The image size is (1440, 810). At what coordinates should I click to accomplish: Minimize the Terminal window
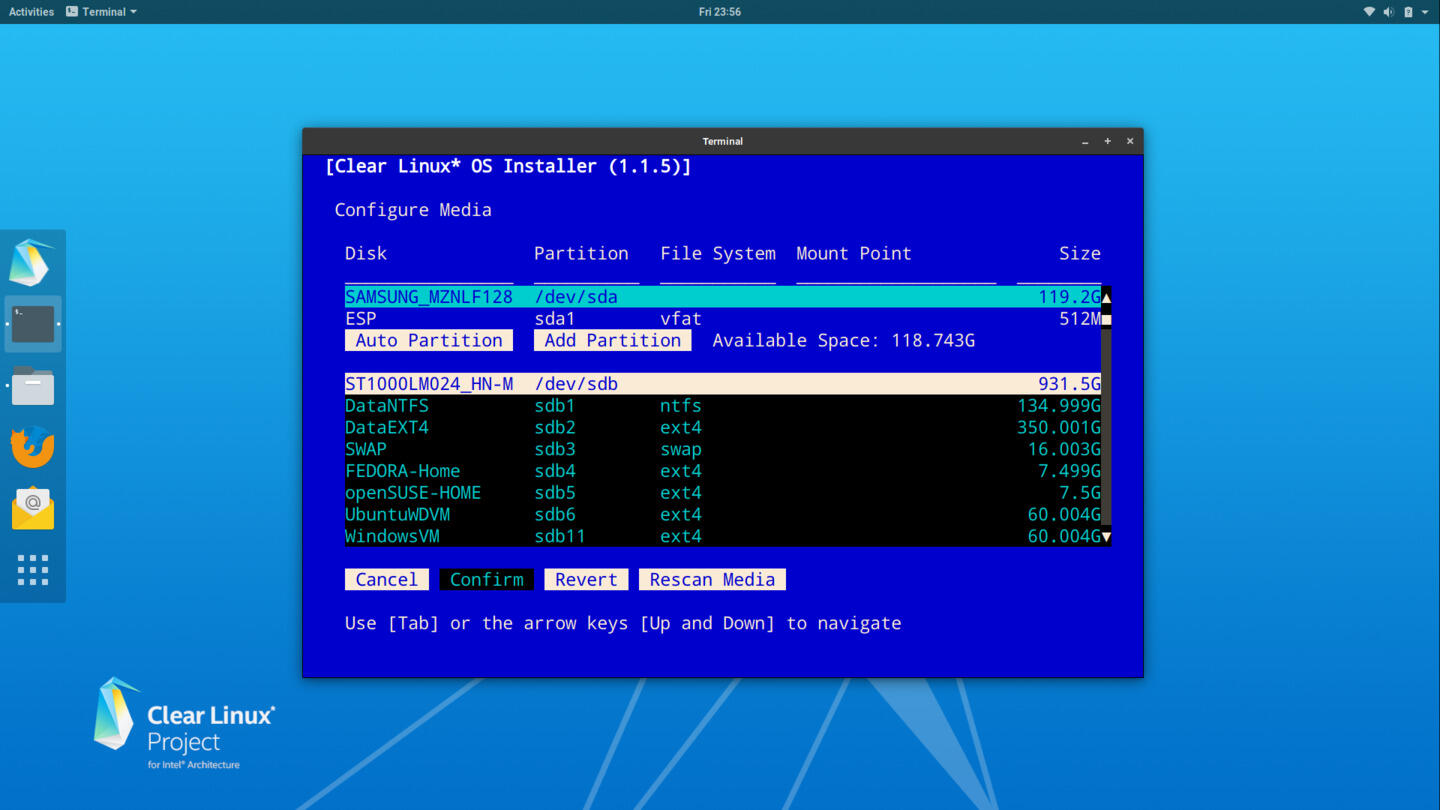1085,142
